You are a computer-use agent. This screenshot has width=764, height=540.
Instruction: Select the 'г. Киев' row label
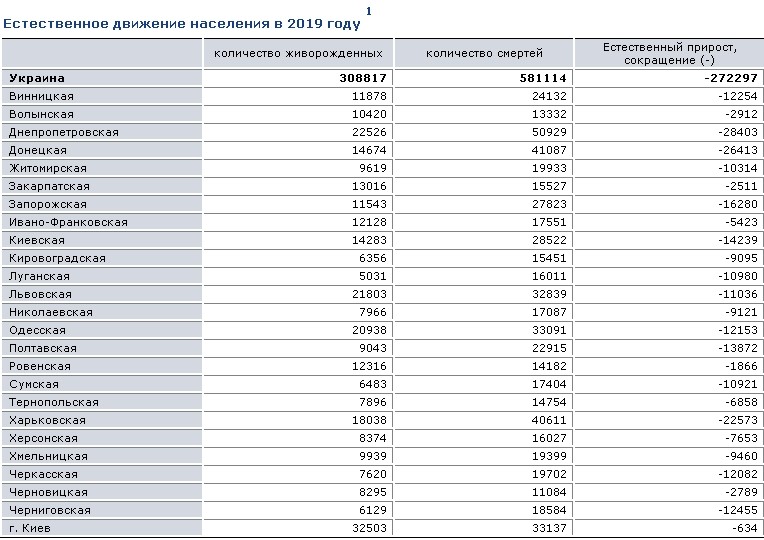(30, 528)
